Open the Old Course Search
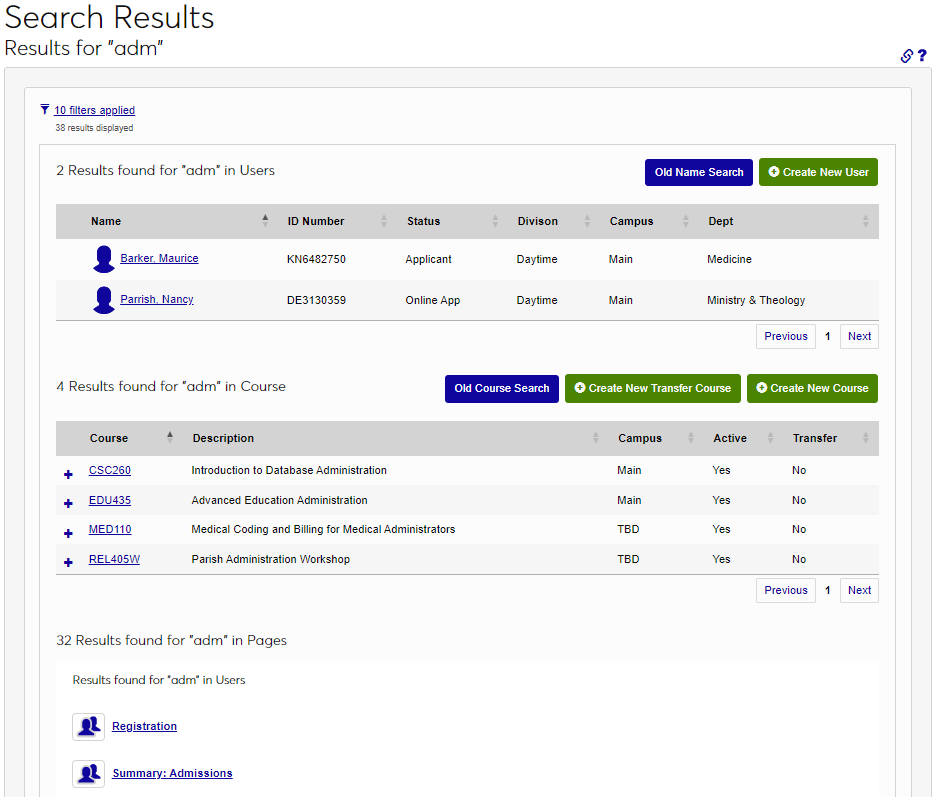936x797 pixels. tap(502, 388)
